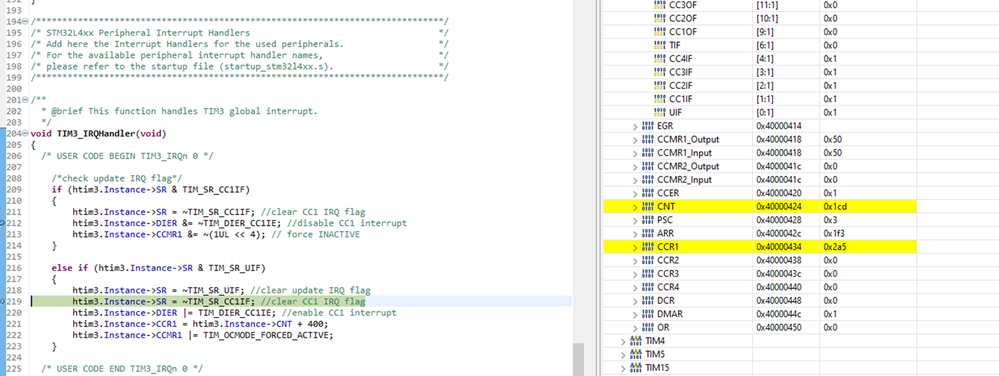
Task: Click the CNT register icon
Action: click(647, 206)
